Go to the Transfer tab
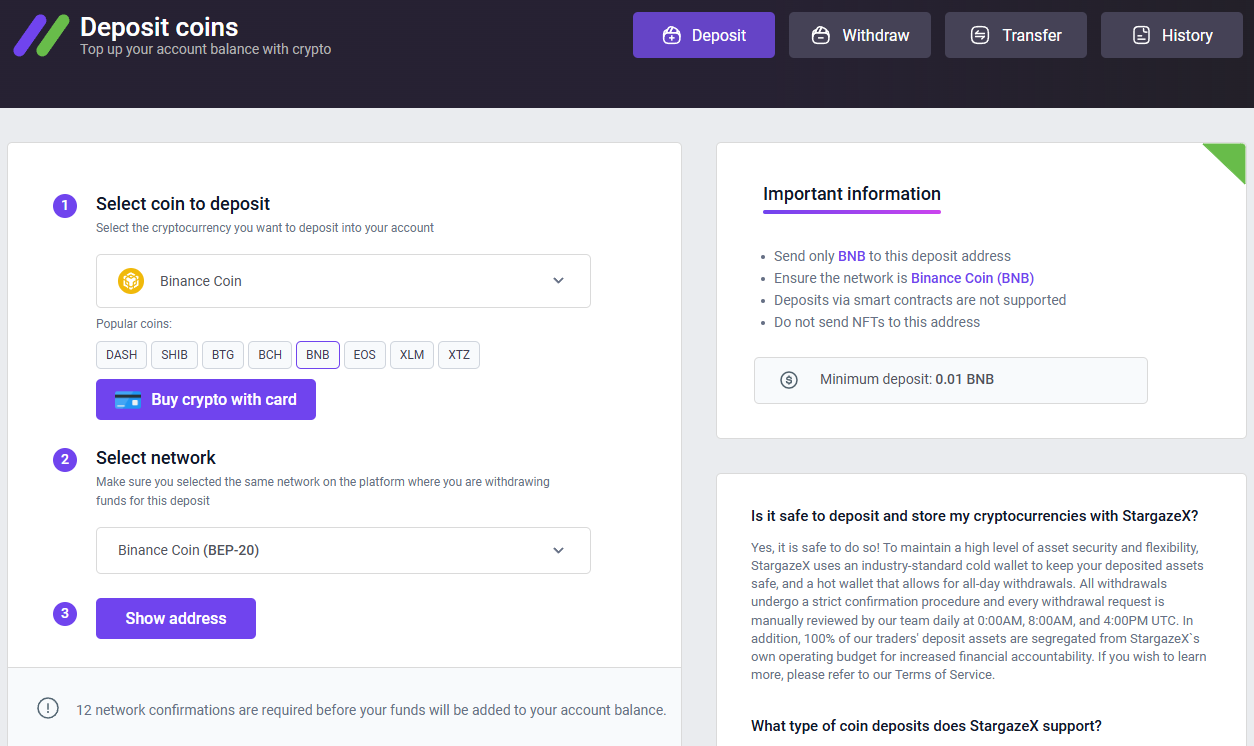The image size is (1254, 746). point(1016,35)
